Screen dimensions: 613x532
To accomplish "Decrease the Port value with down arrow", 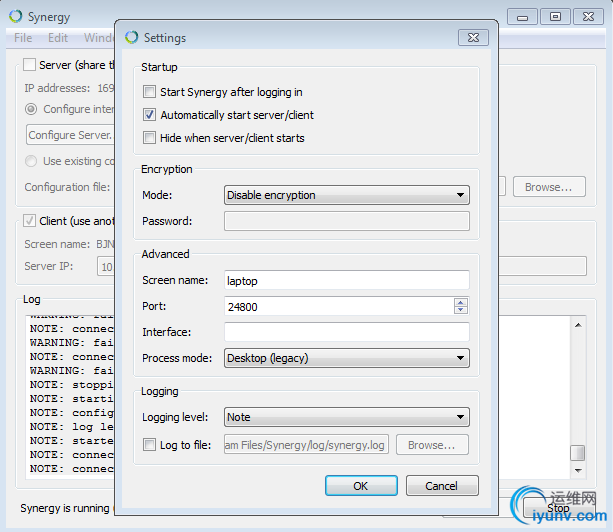I will [461, 310].
